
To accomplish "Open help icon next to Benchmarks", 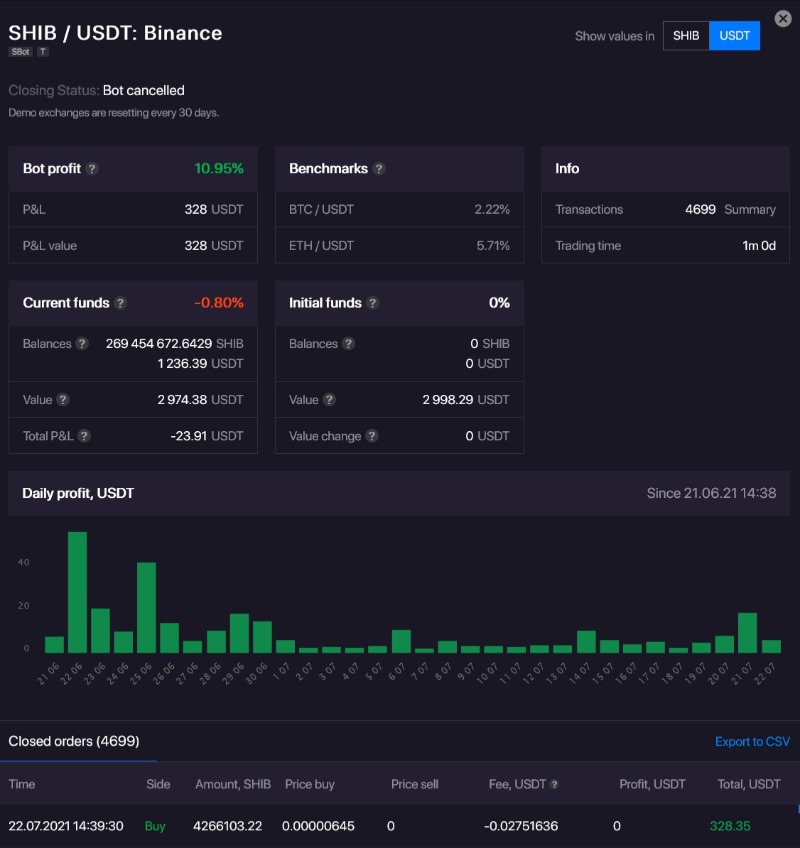I will tap(379, 169).
